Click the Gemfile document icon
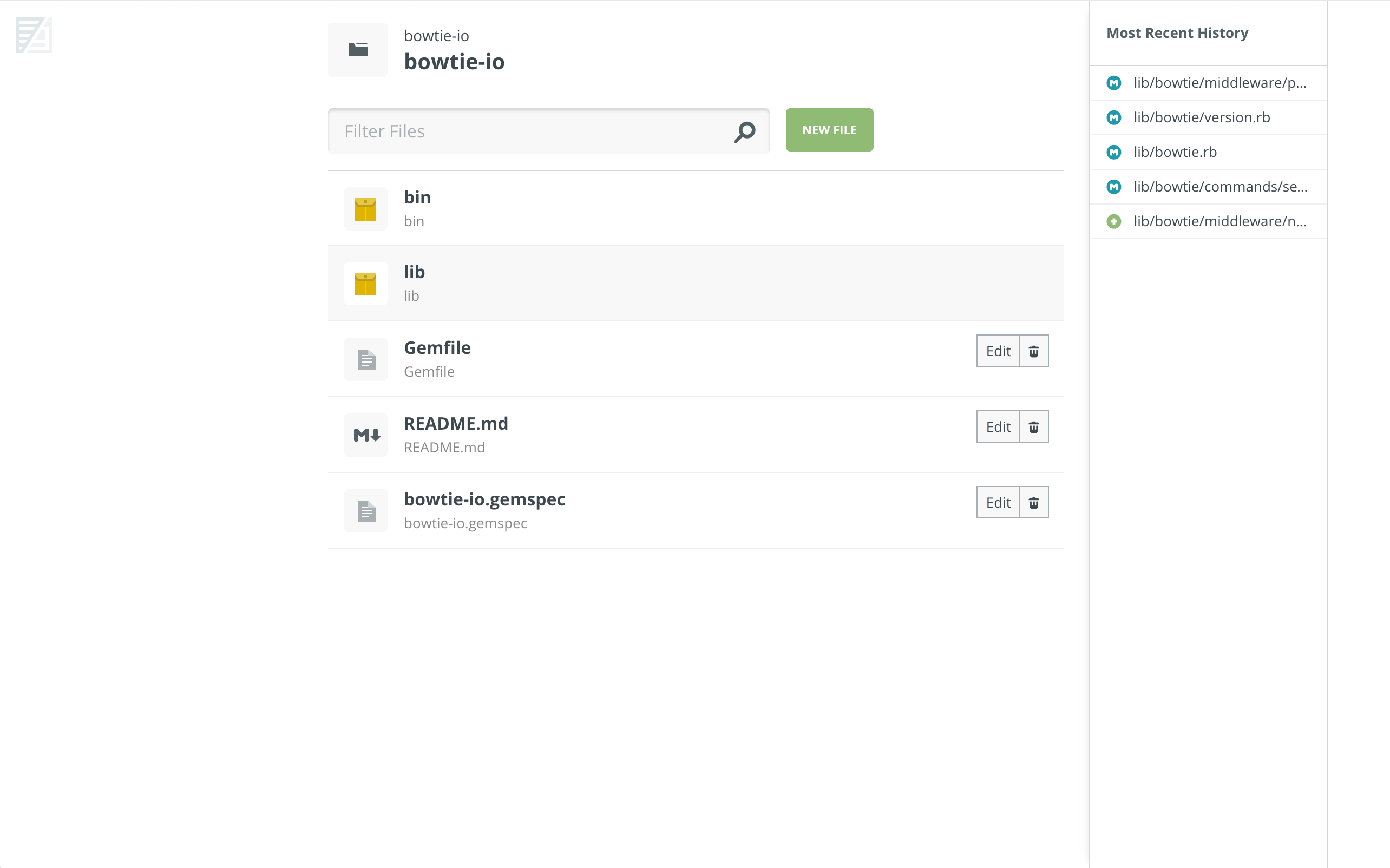1390x868 pixels. 366,357
